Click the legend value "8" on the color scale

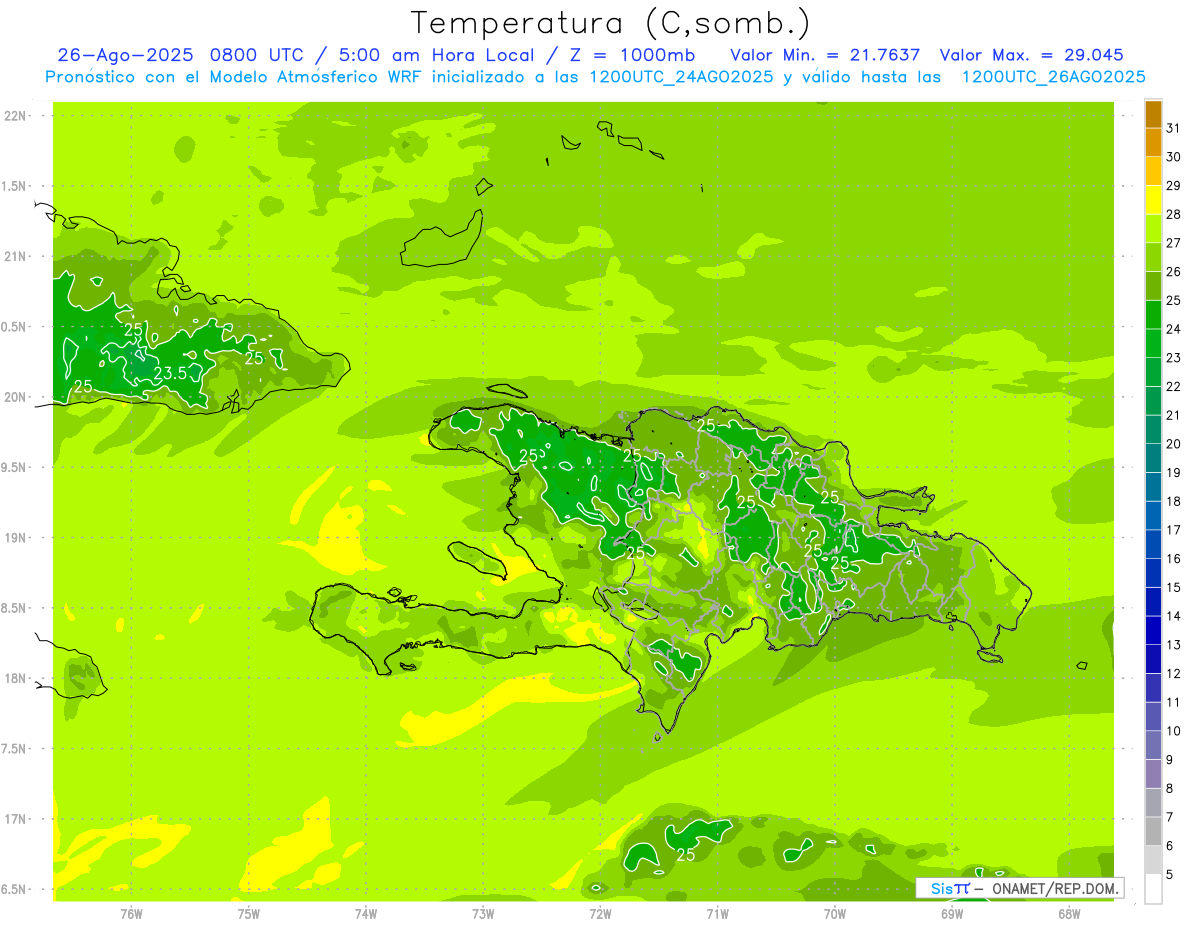(1170, 789)
